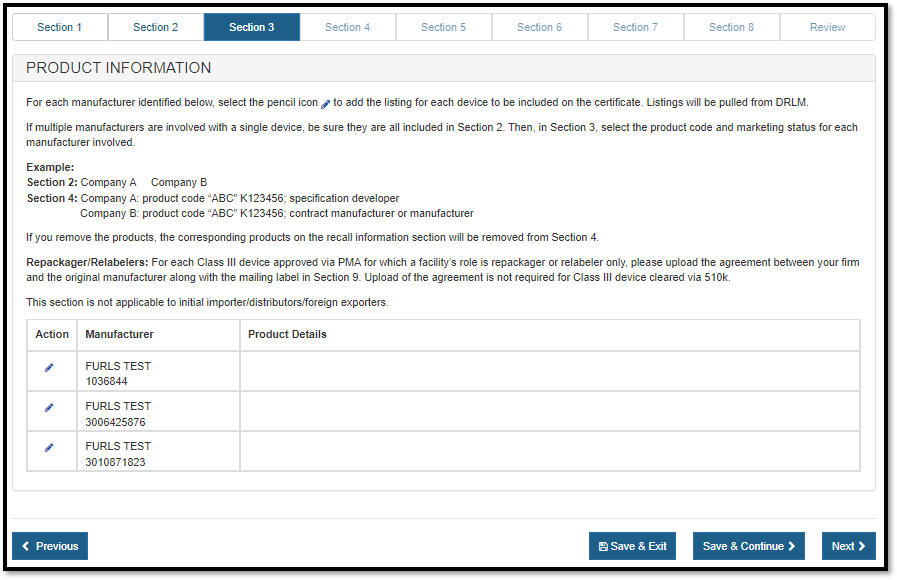This screenshot has height=580, width=897.
Task: Click Save & Continue button
Action: (x=749, y=546)
